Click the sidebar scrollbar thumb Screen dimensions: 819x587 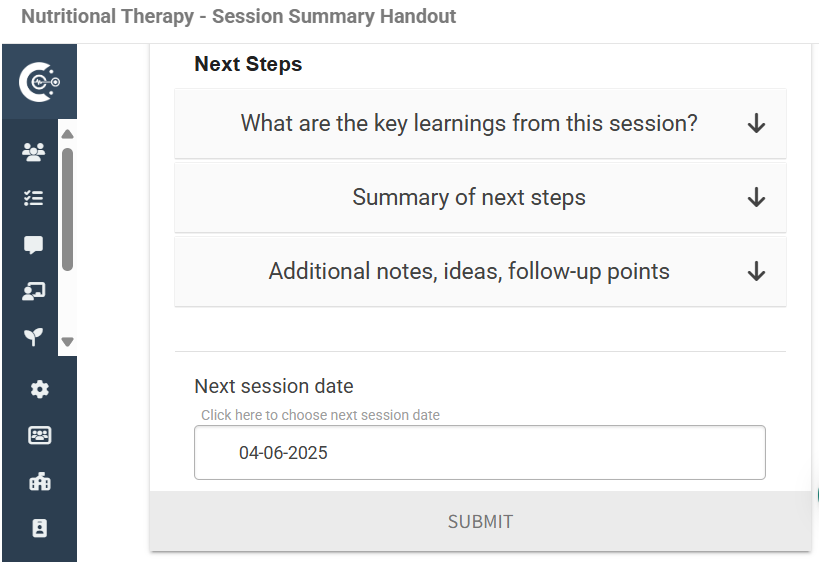[x=67, y=210]
